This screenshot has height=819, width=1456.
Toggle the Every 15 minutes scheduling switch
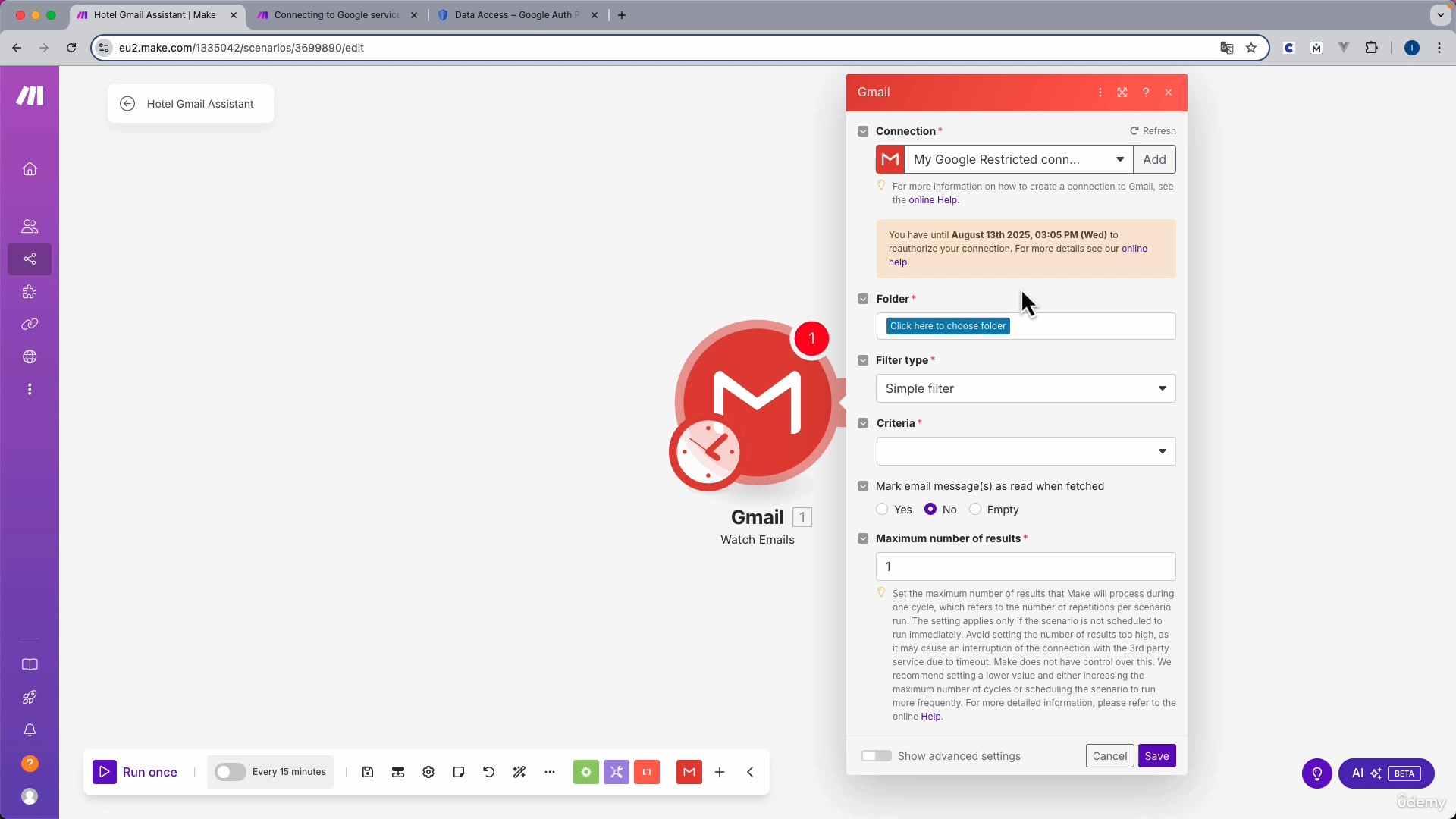coord(230,772)
